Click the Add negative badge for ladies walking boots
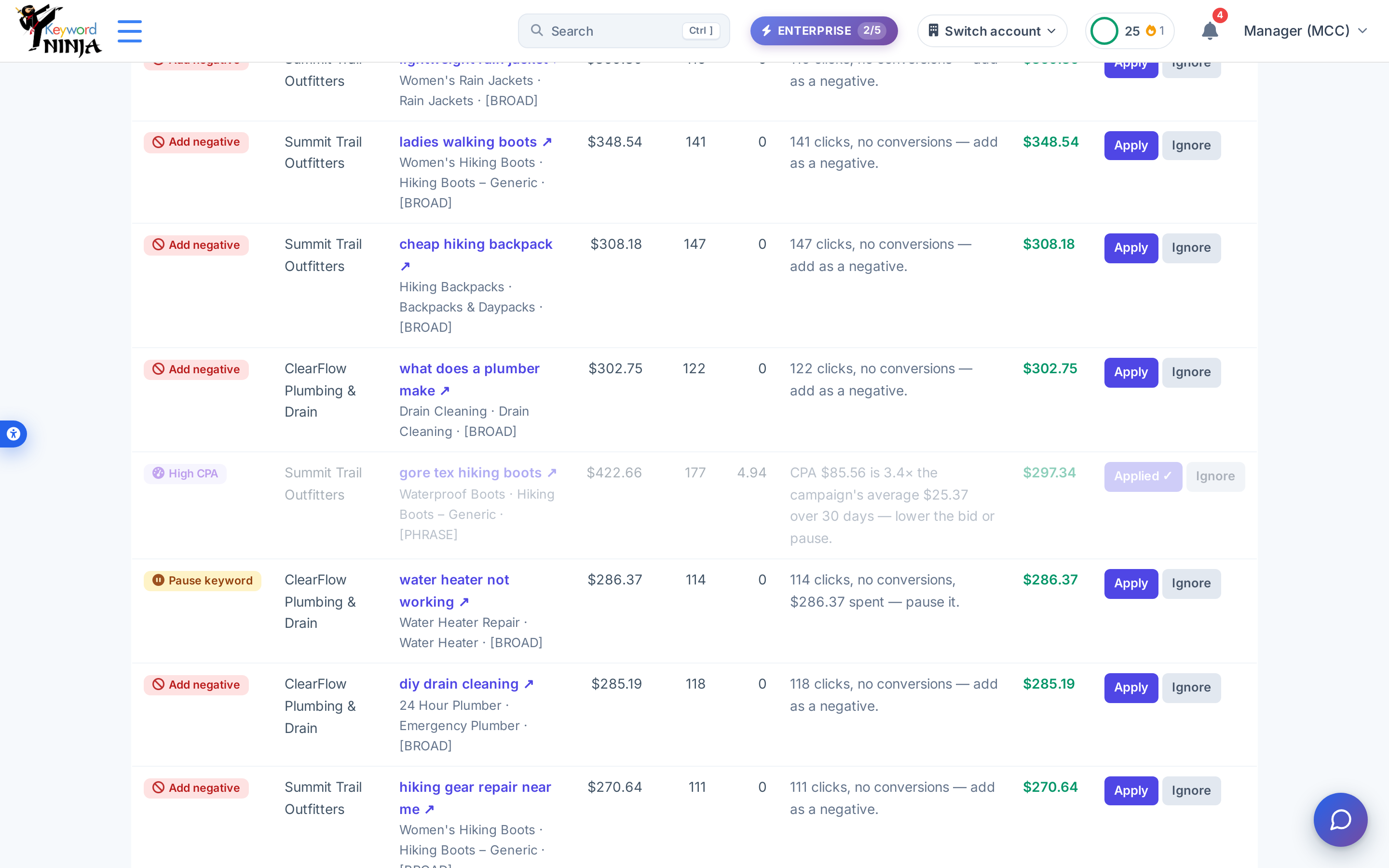This screenshot has height=868, width=1389. pos(196,142)
